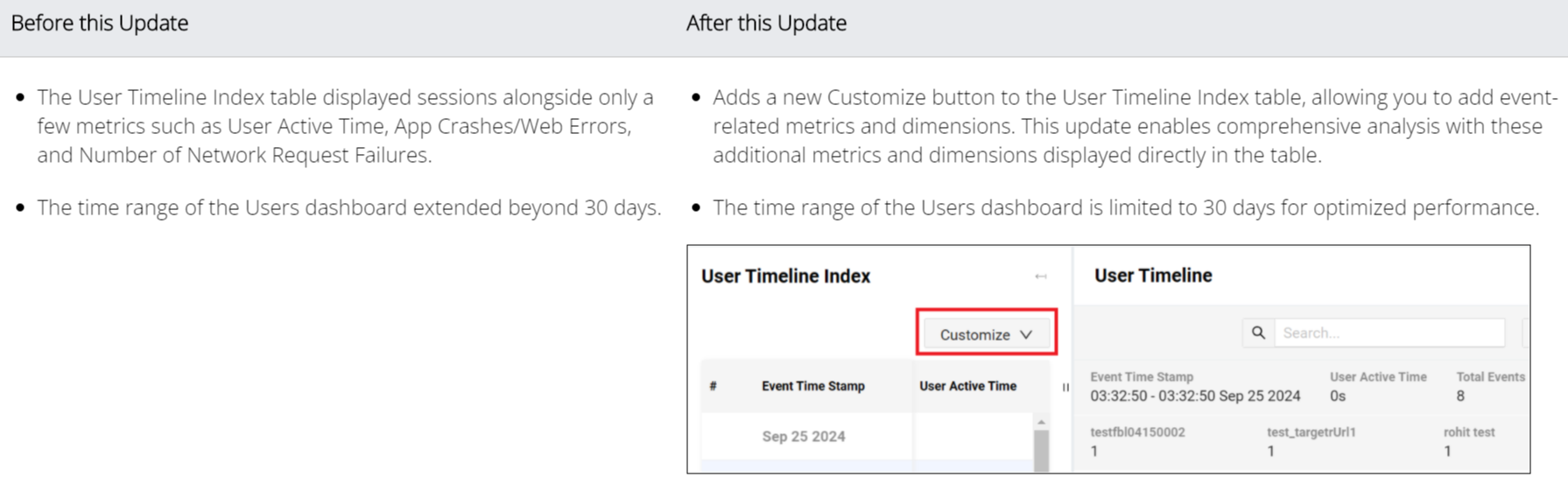Click the scrollbar up arrow
The width and height of the screenshot is (1568, 491).
(x=1041, y=422)
